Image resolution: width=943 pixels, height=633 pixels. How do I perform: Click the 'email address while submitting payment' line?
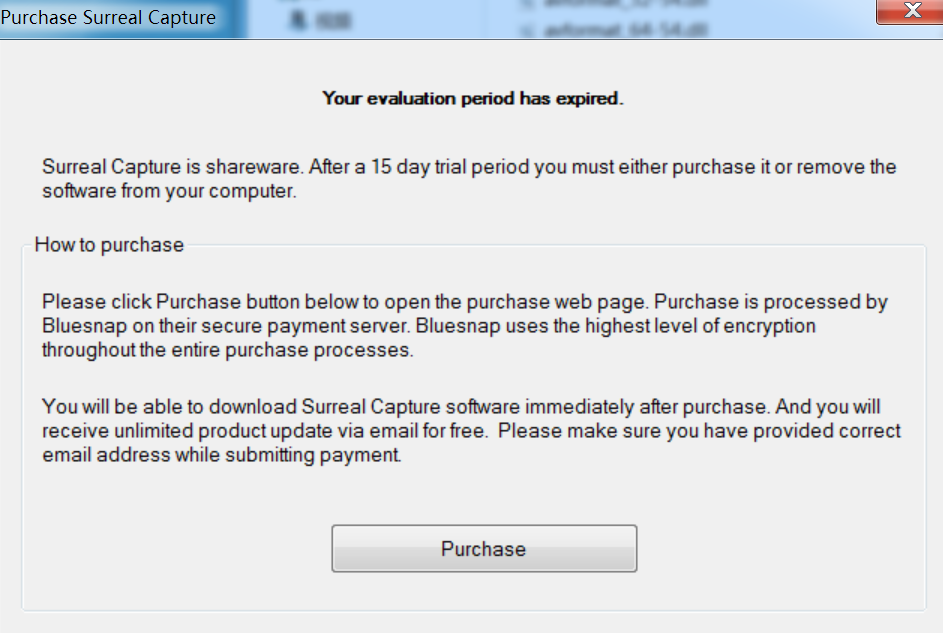pos(222,456)
